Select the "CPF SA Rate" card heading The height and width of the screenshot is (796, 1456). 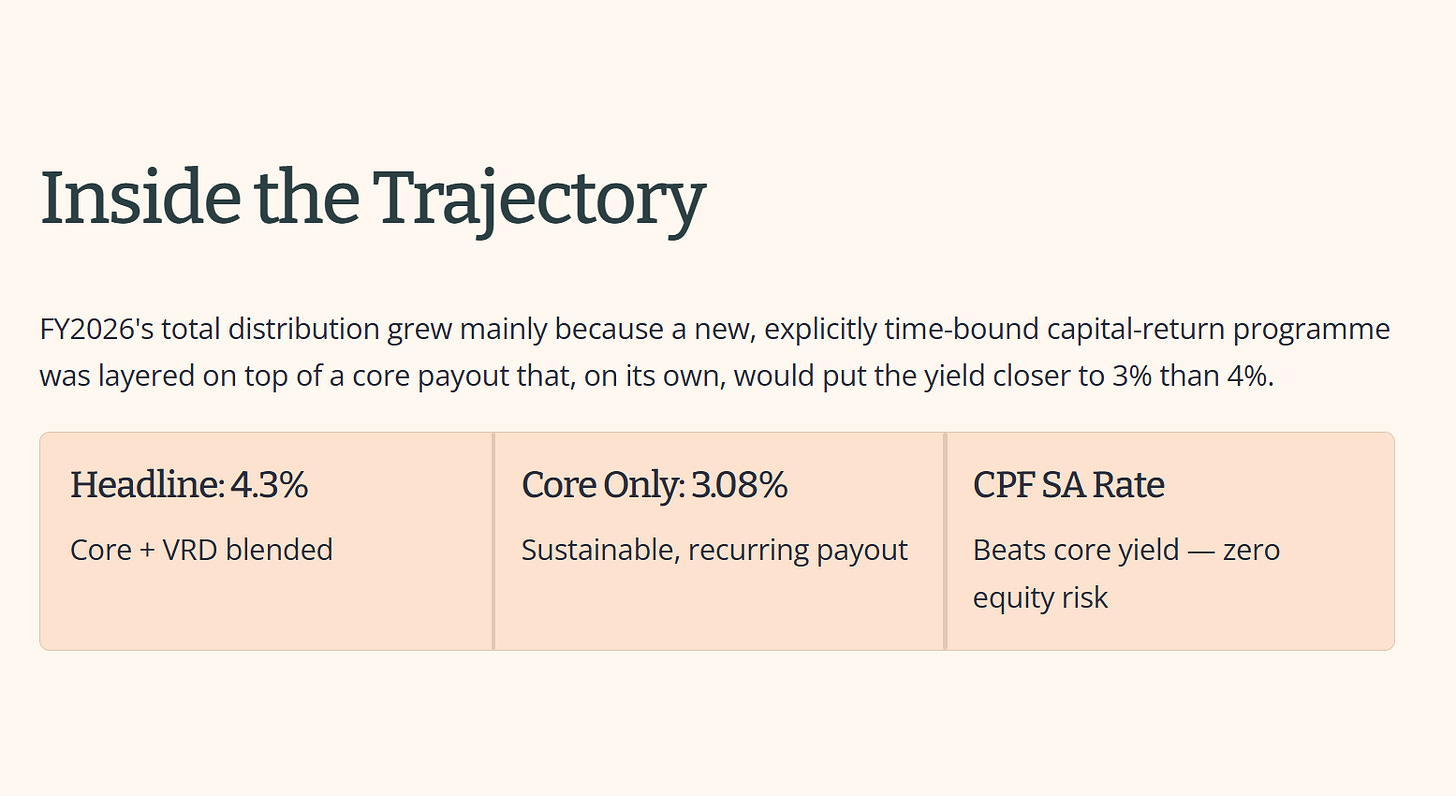tap(1069, 485)
